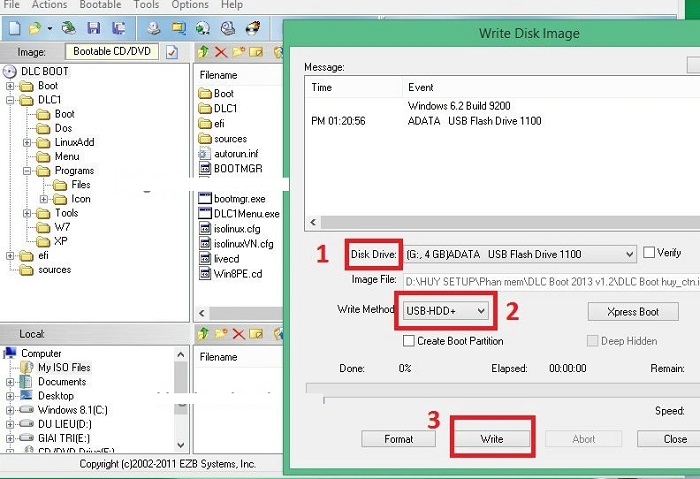
Task: Enable the Verify checkbox
Action: (649, 253)
